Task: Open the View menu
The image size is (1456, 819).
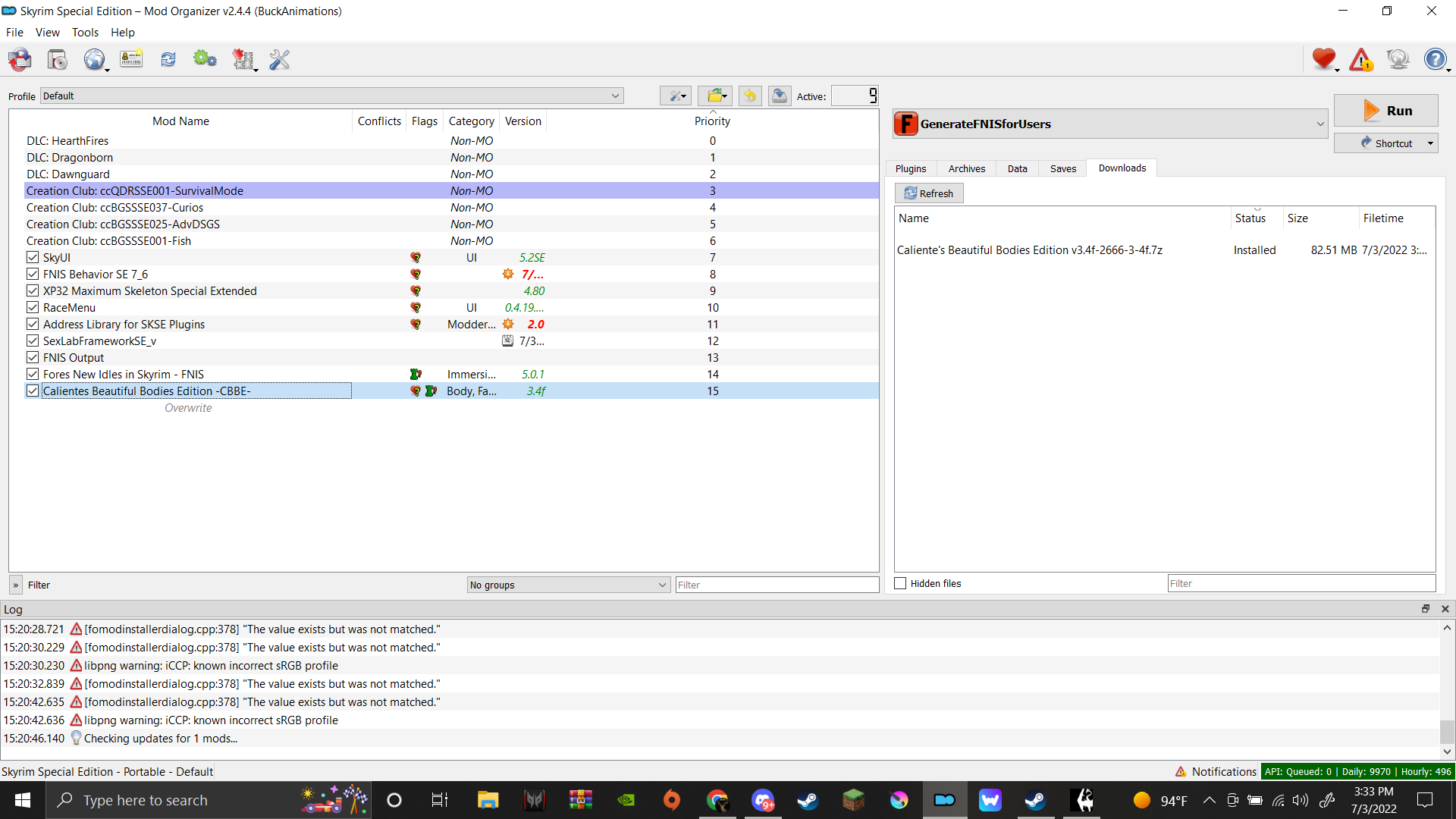Action: [47, 33]
